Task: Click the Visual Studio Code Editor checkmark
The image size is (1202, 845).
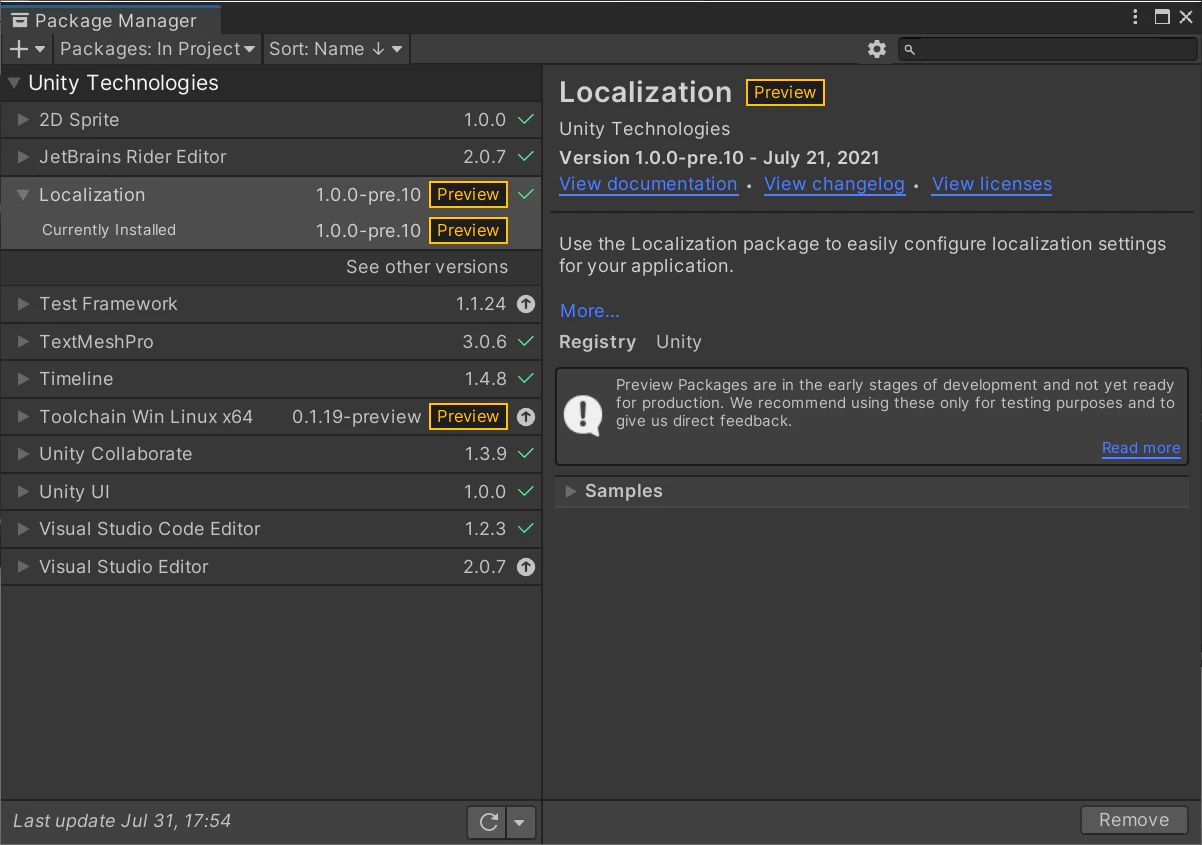Action: pyautogui.click(x=526, y=529)
